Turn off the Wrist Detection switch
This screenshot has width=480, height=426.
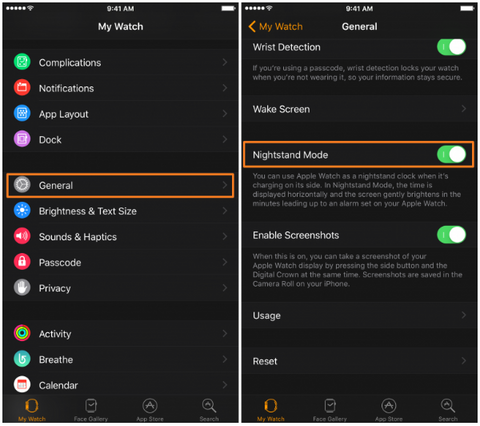coord(452,47)
